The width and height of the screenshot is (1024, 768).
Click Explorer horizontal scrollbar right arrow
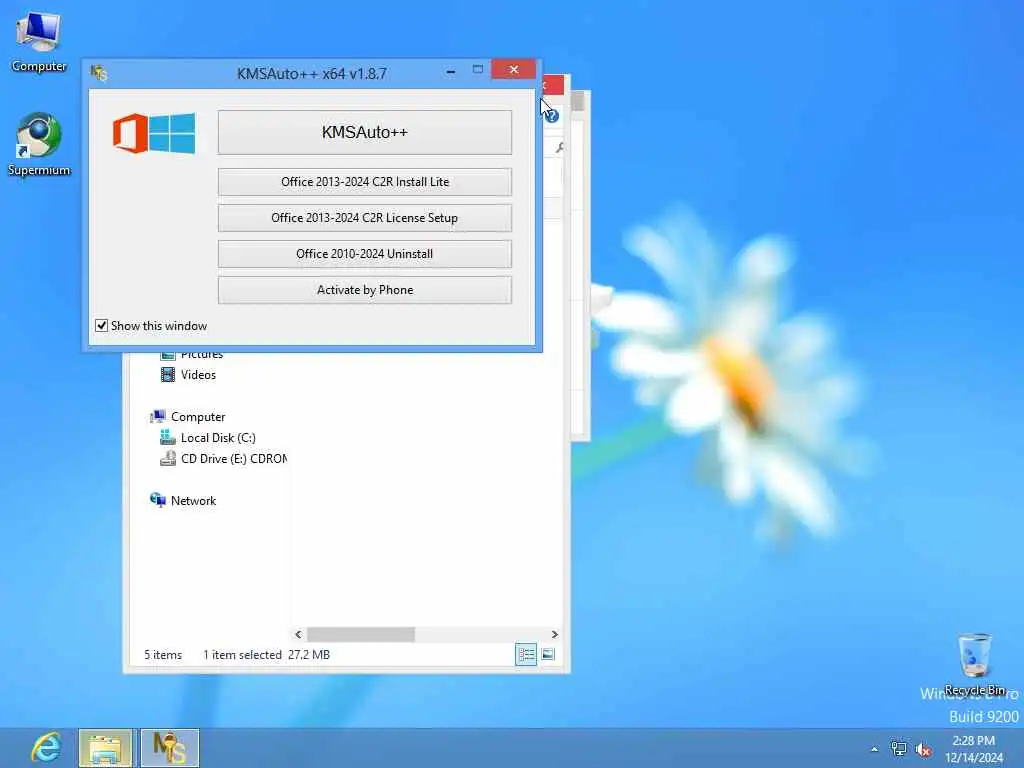(554, 634)
